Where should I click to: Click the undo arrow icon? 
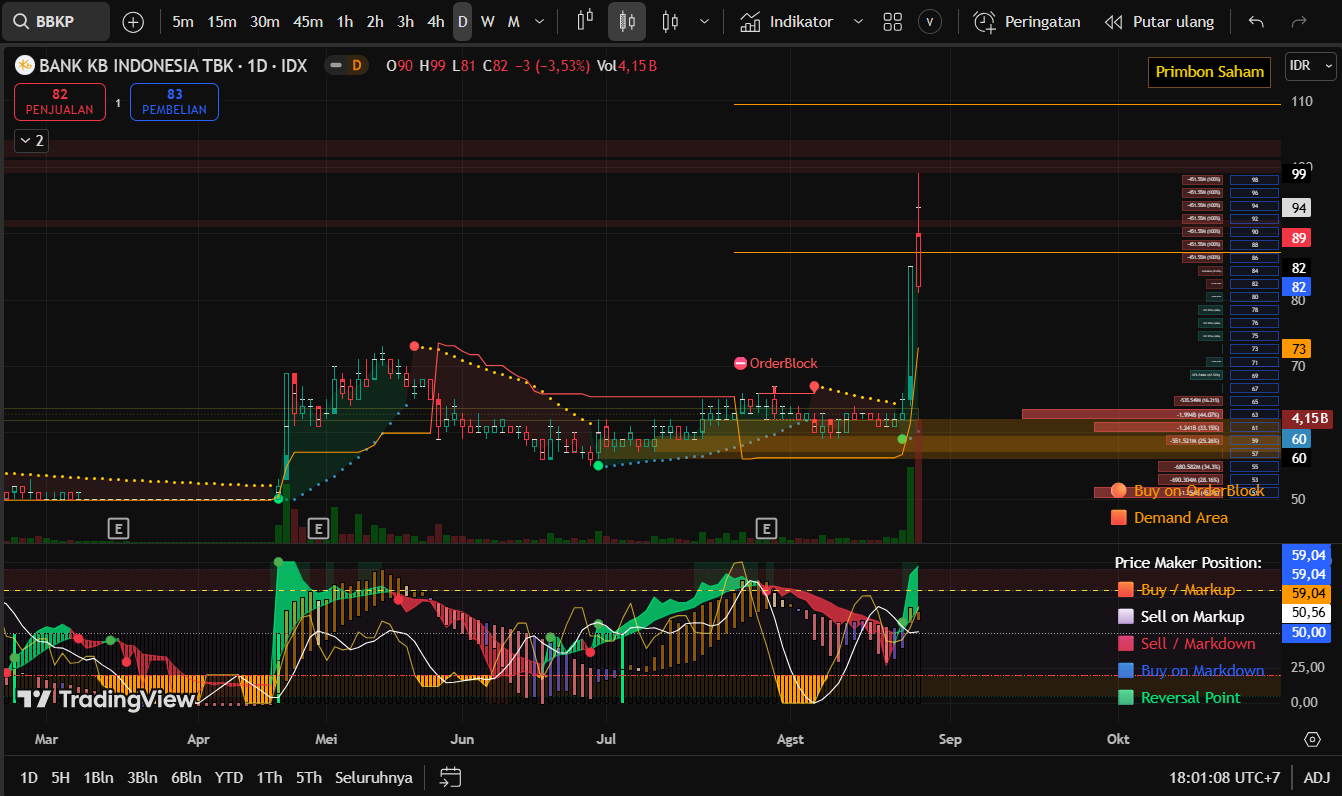pos(1257,22)
